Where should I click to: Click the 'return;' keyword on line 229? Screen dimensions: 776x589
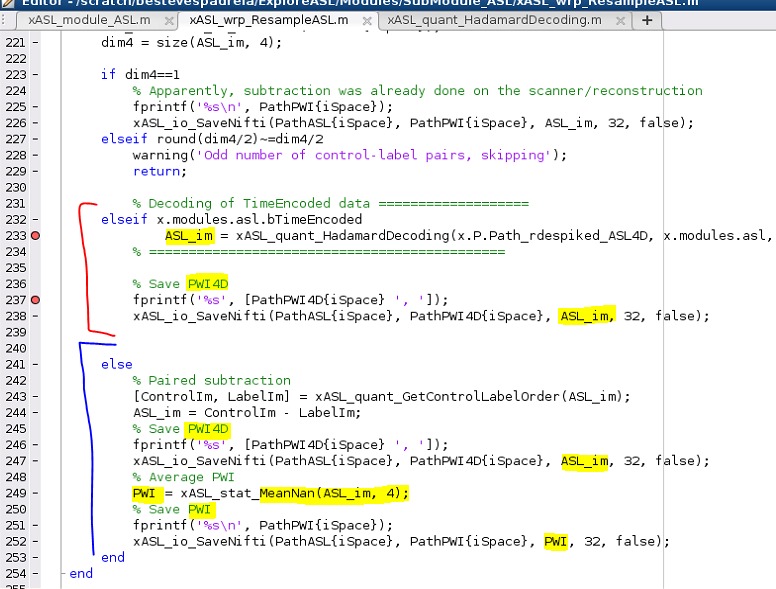pos(160,171)
